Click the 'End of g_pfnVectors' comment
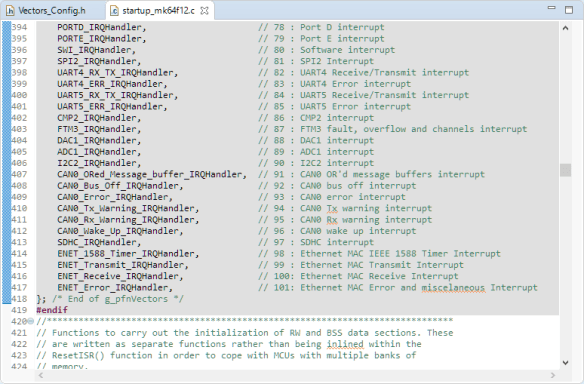 pyautogui.click(x=118, y=299)
